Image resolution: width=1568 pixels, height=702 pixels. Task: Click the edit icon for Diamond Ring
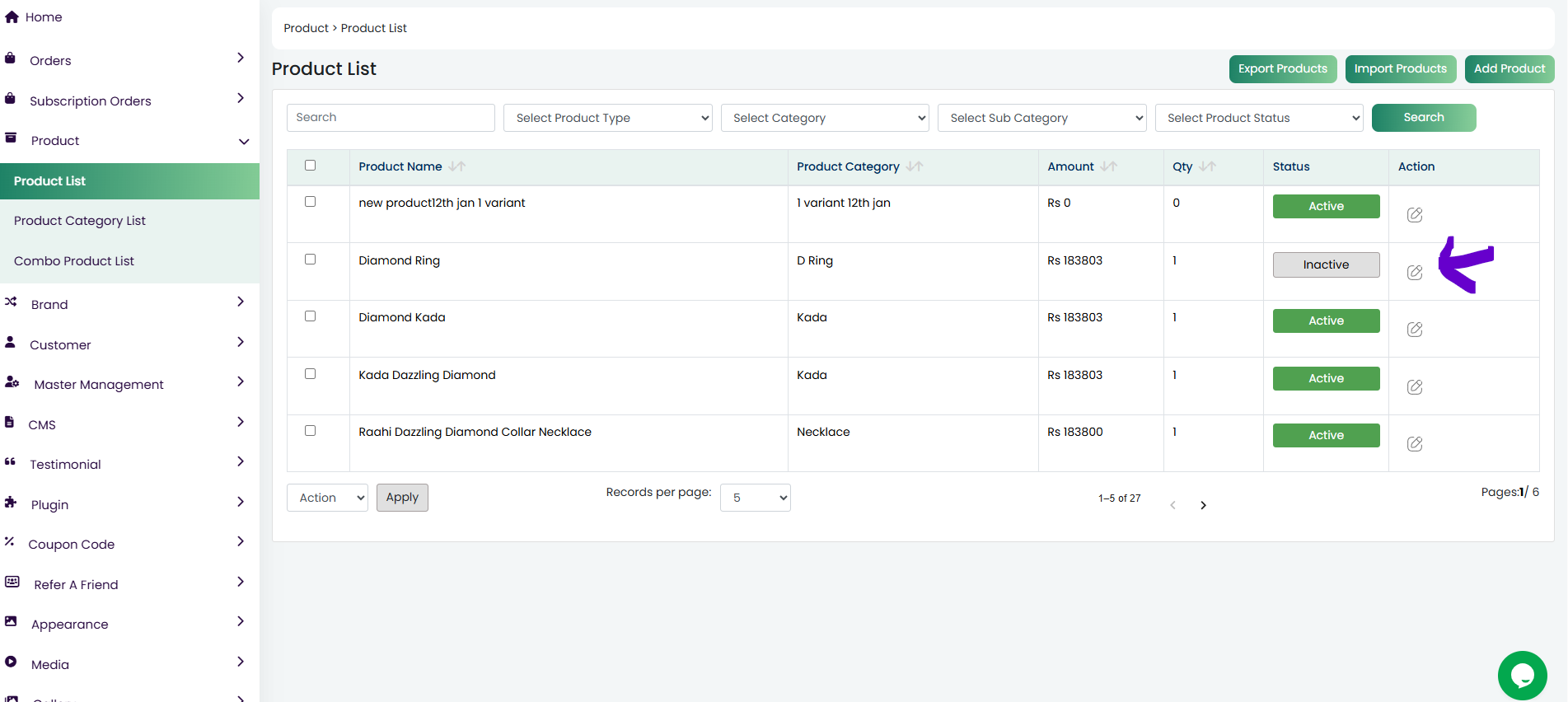pos(1415,273)
